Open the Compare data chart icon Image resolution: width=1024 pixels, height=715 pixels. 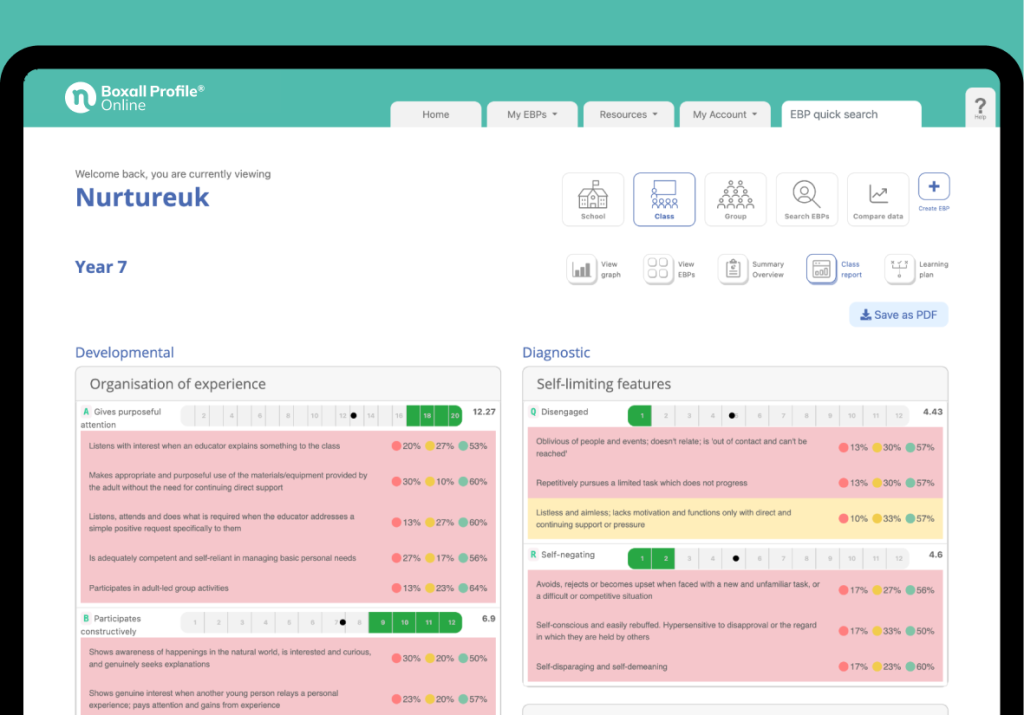coord(877,199)
